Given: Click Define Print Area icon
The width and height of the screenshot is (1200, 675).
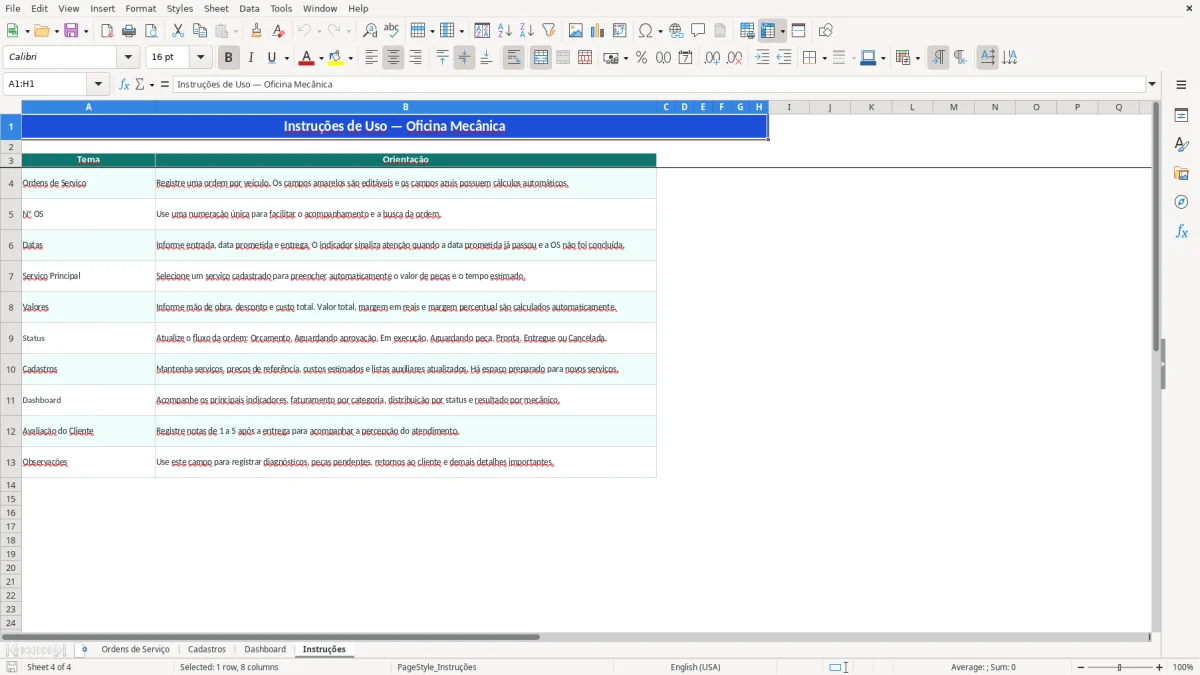Looking at the screenshot, I should 747,31.
